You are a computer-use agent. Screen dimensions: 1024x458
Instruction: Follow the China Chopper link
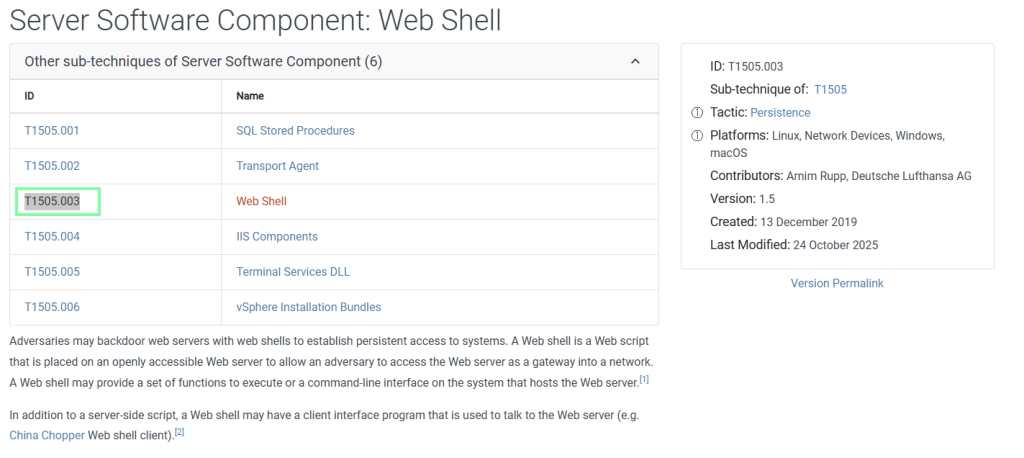click(x=47, y=435)
